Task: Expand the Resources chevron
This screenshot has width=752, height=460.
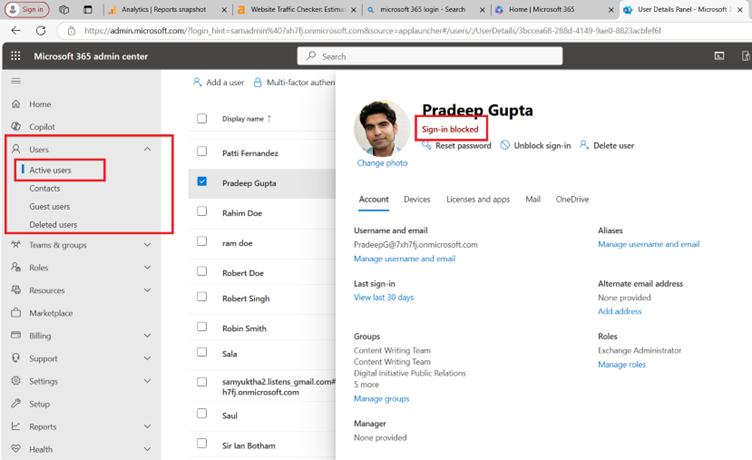Action: click(147, 290)
